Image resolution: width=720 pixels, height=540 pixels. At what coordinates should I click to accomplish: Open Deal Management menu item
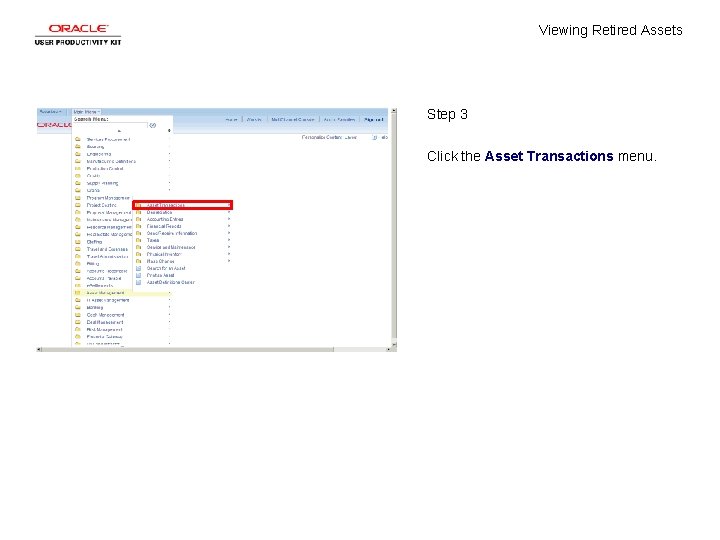(105, 322)
